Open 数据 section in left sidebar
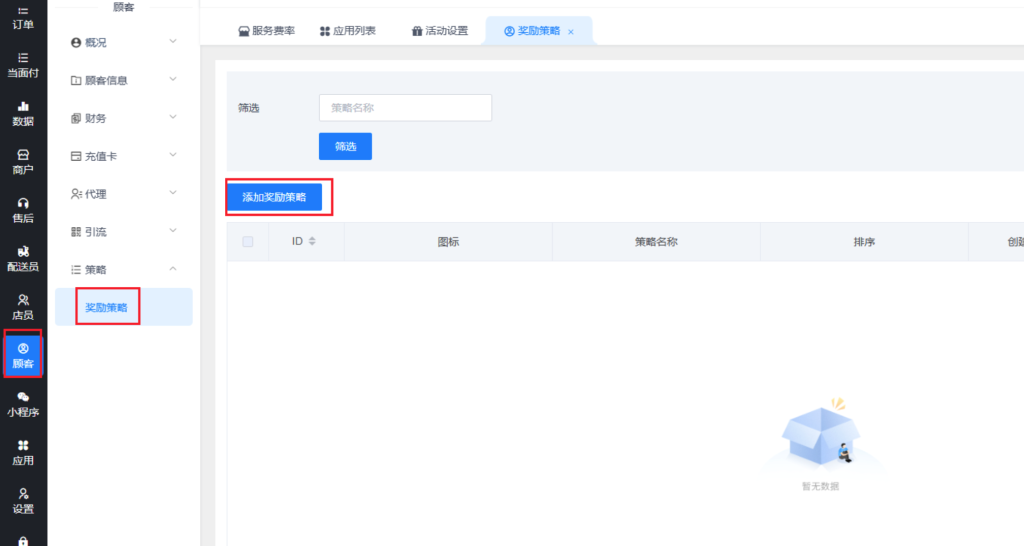Image resolution: width=1024 pixels, height=546 pixels. [23, 113]
